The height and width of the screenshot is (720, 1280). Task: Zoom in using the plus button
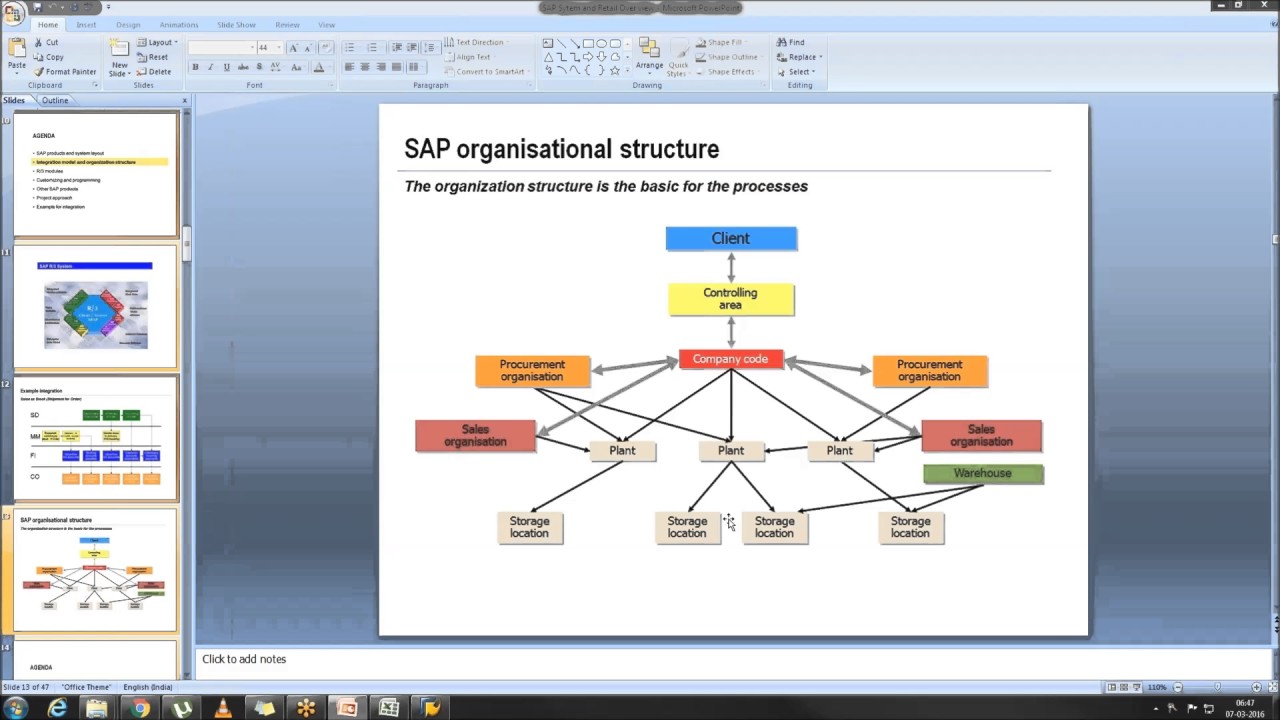coord(1256,687)
